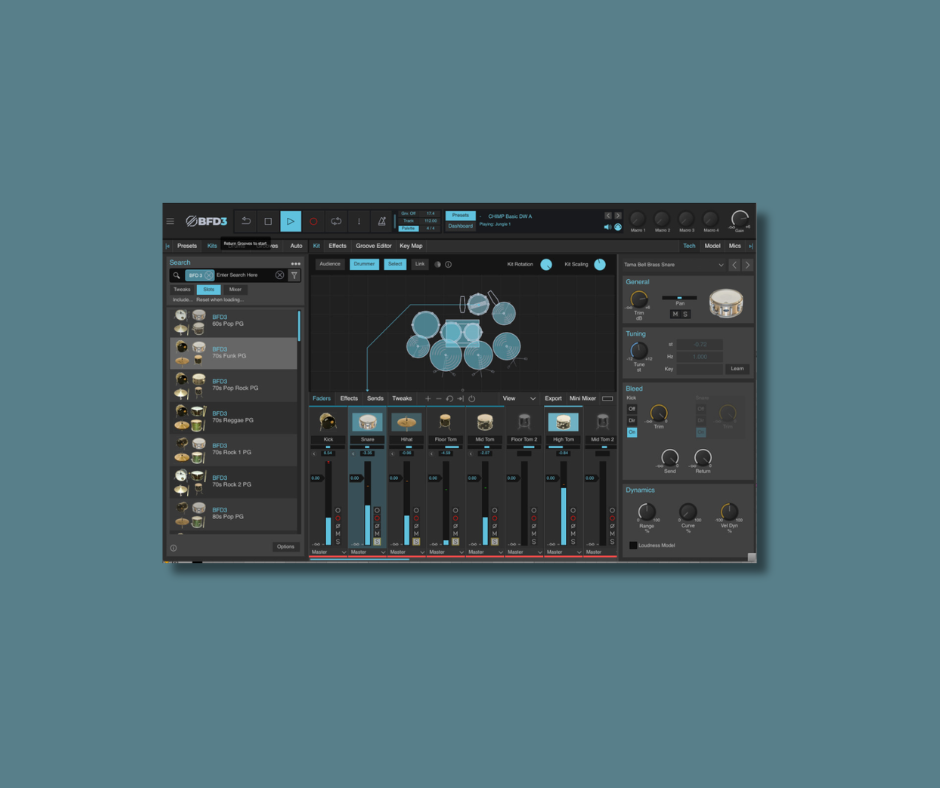Go to next preset with right arrow

pyautogui.click(x=617, y=215)
